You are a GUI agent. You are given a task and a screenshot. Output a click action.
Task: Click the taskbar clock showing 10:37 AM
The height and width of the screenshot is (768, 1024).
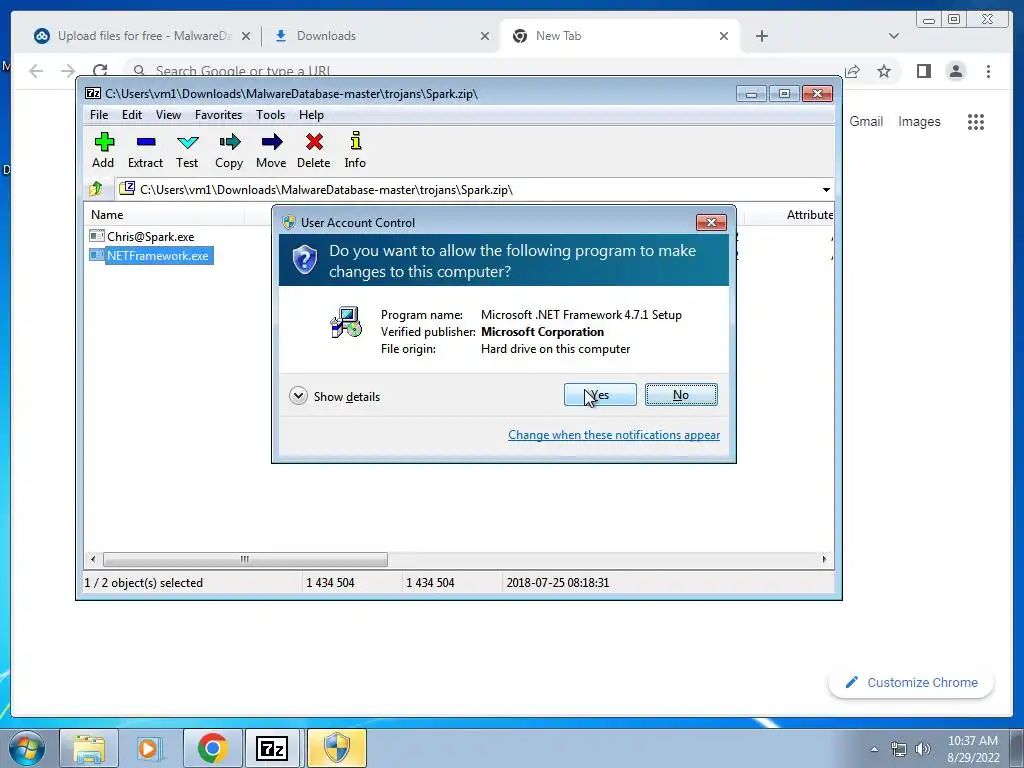coord(972,749)
